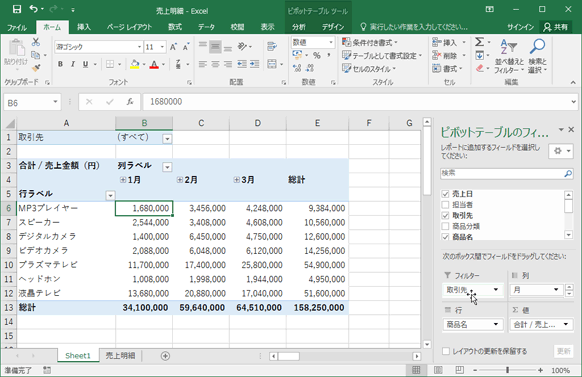Switch to page layout view icon in status bar
This screenshot has width=582, height=377.
438,370
